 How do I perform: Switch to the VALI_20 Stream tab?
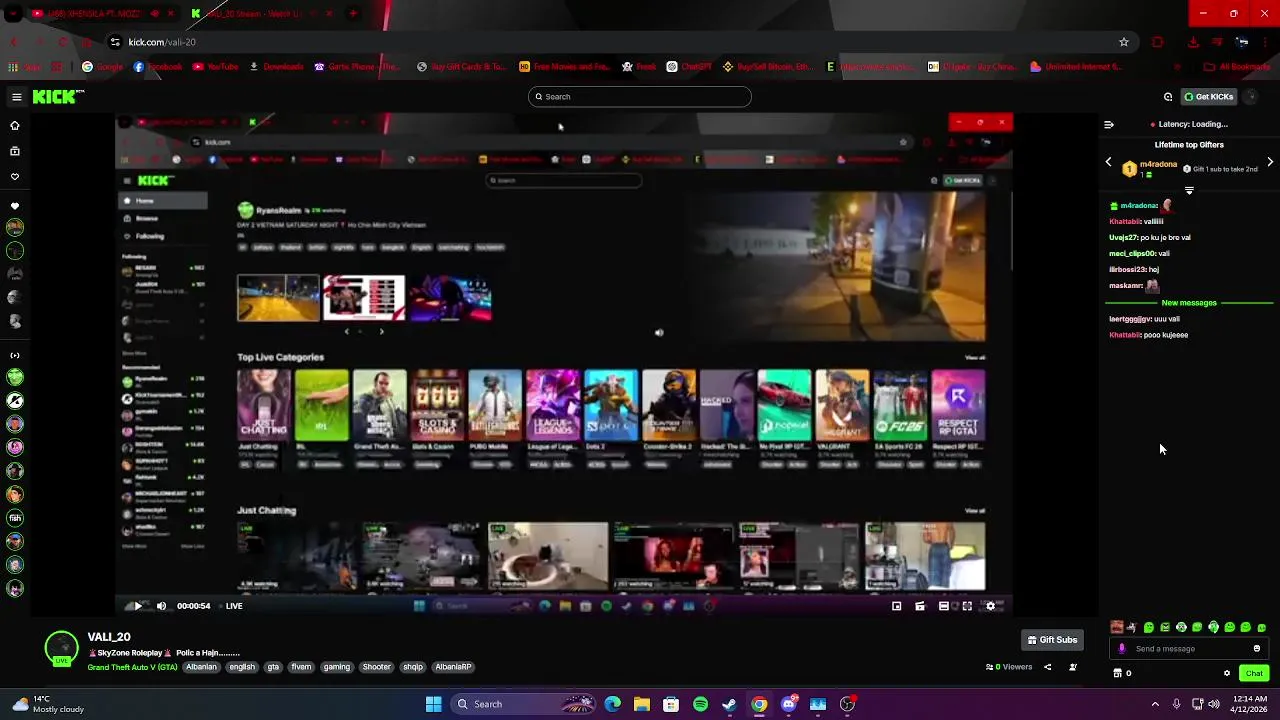[x=258, y=14]
